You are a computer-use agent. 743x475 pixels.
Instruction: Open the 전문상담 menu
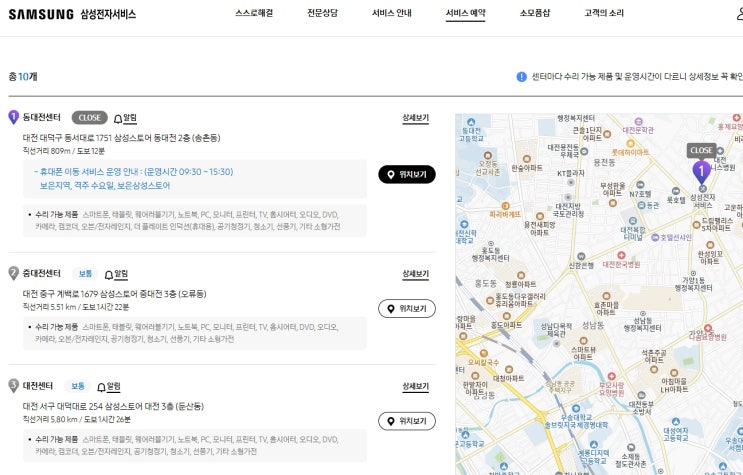322,13
